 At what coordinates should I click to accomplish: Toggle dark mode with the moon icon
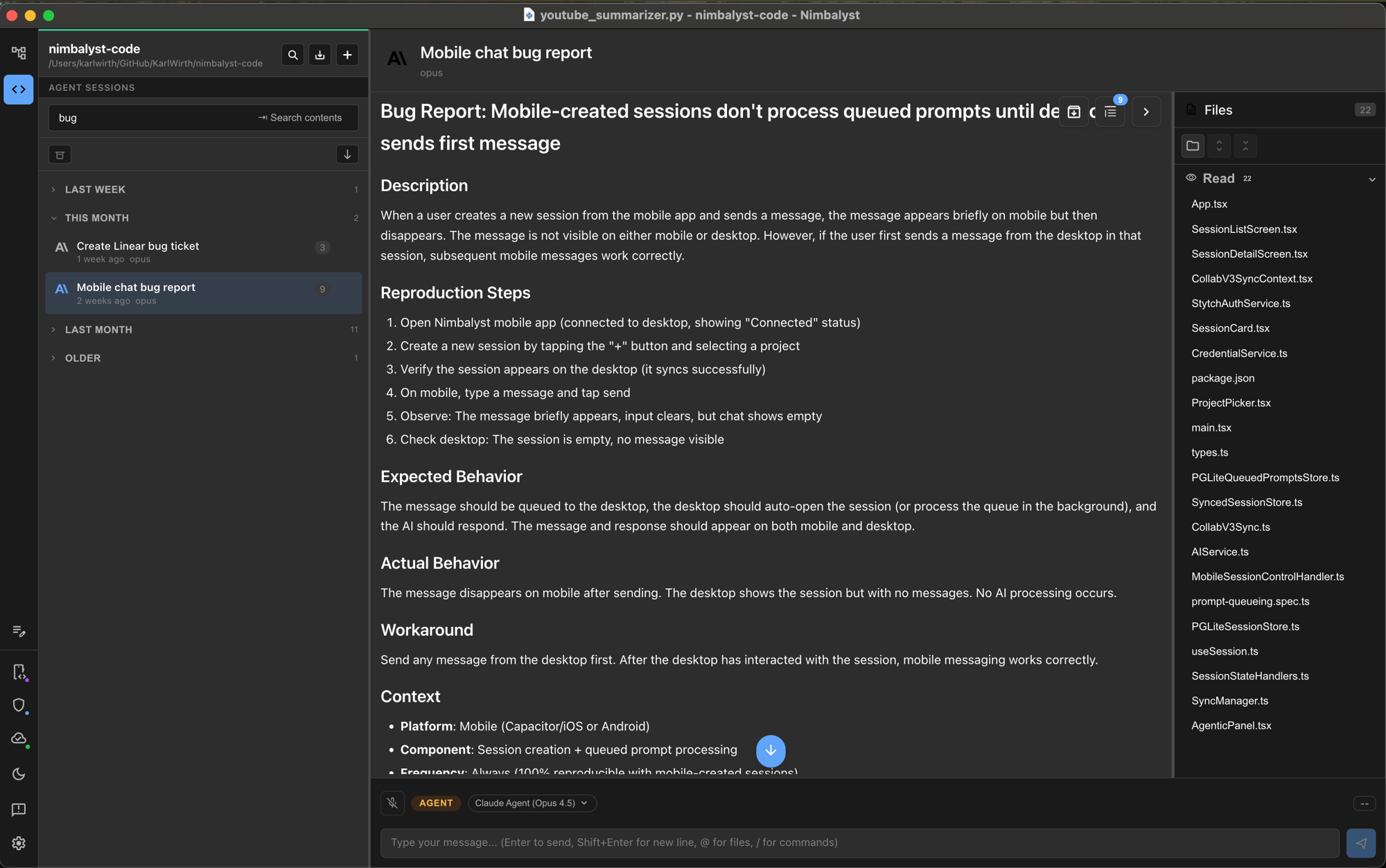coord(19,774)
